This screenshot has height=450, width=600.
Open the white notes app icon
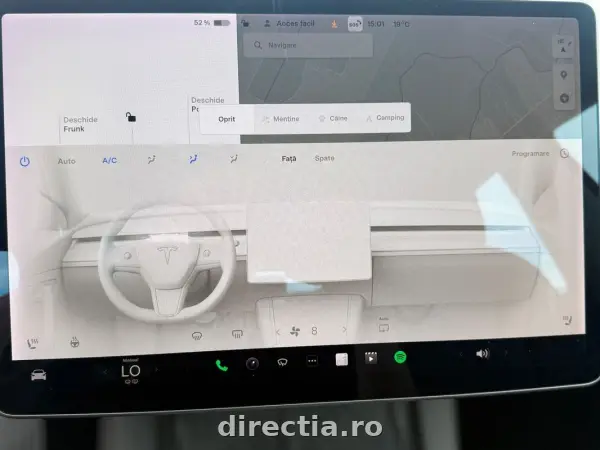tap(342, 359)
